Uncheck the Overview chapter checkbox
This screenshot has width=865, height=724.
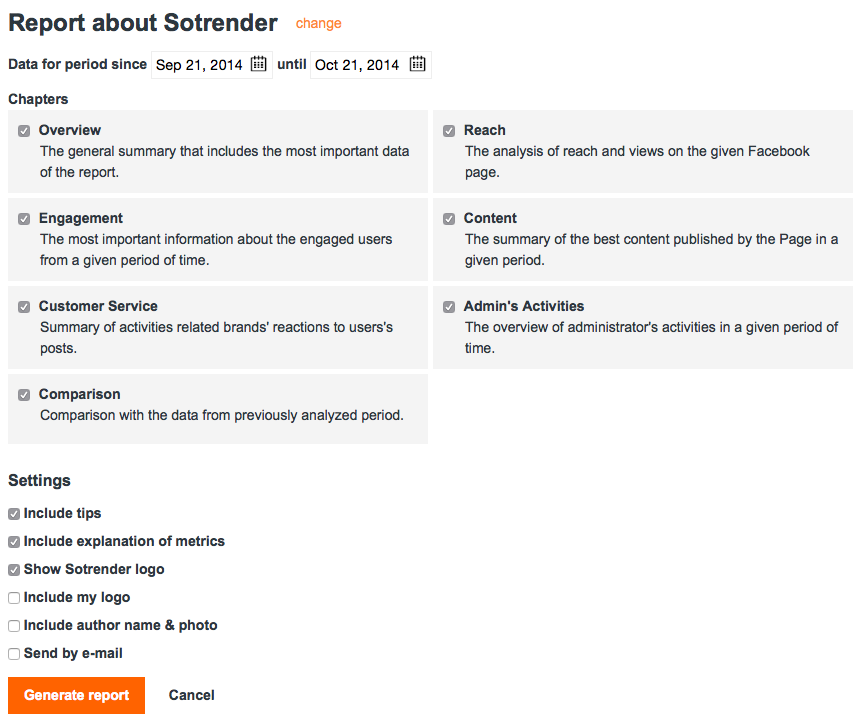pyautogui.click(x=24, y=131)
